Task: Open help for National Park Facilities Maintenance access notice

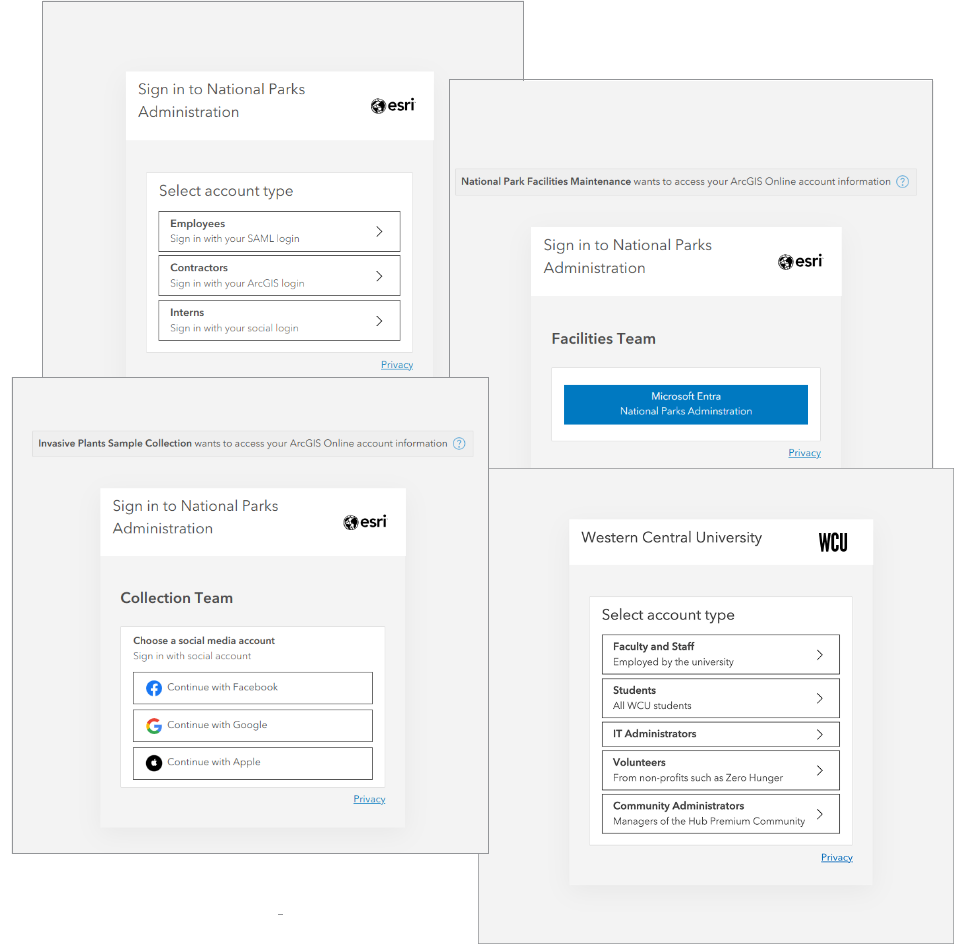Action: (902, 181)
